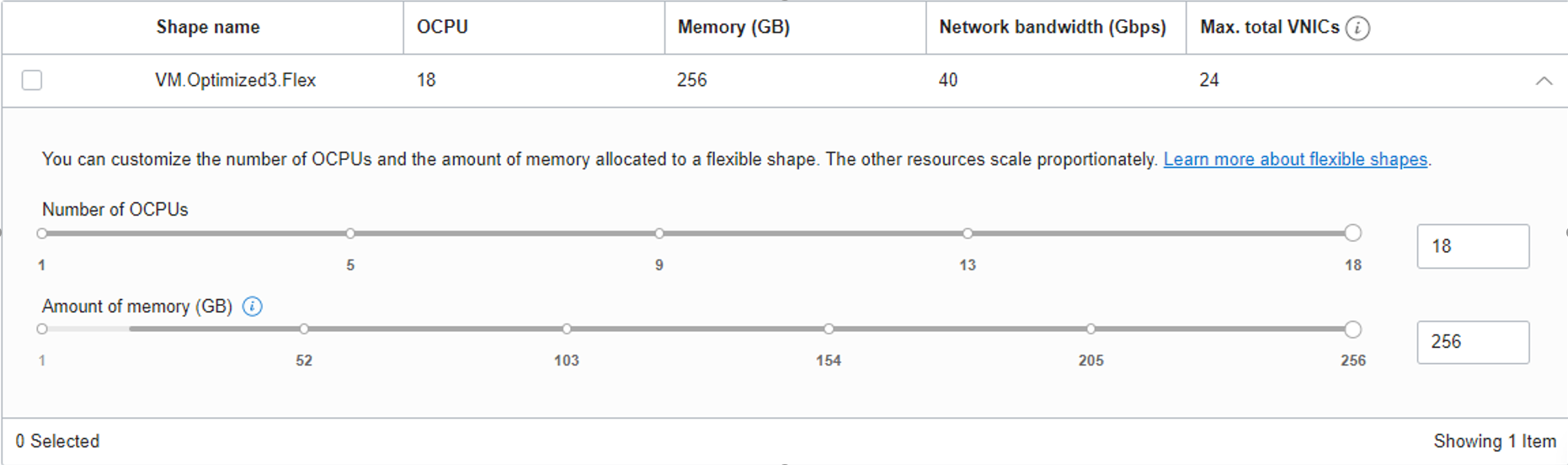
Task: Click the Amount of memory info icon
Action: pyautogui.click(x=252, y=307)
